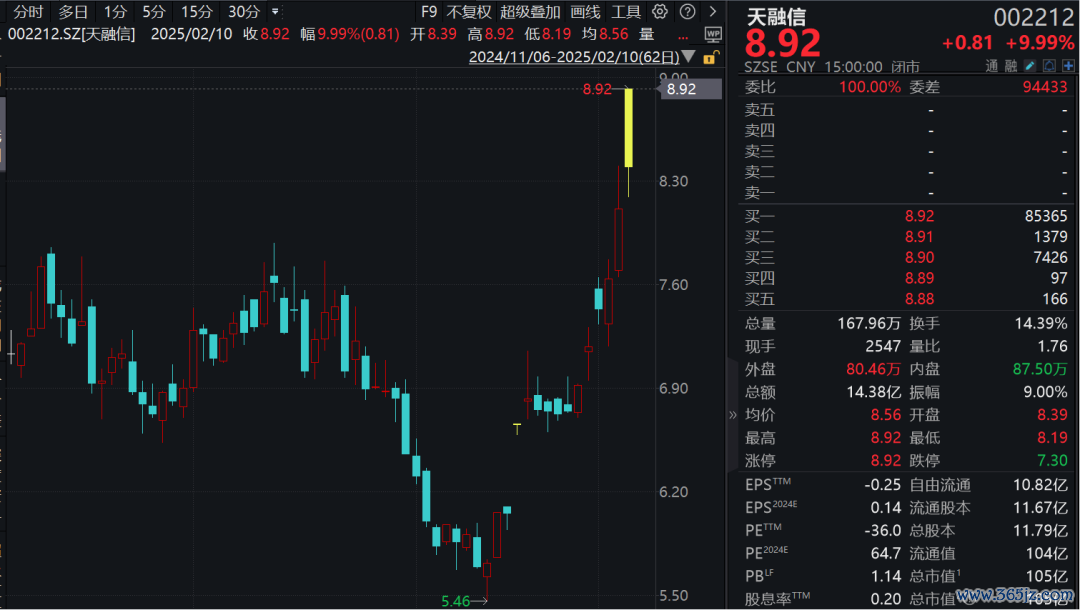Click the 卖一 ask row label
Screen dimensions: 1080x610
tap(760, 193)
